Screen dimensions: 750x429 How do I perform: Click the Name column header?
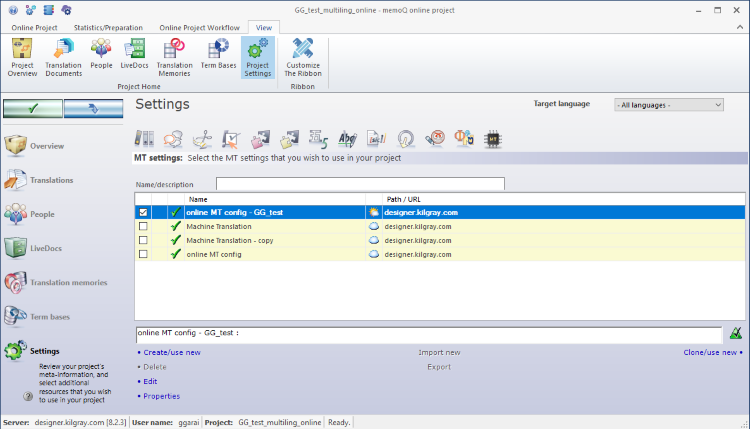[275, 199]
